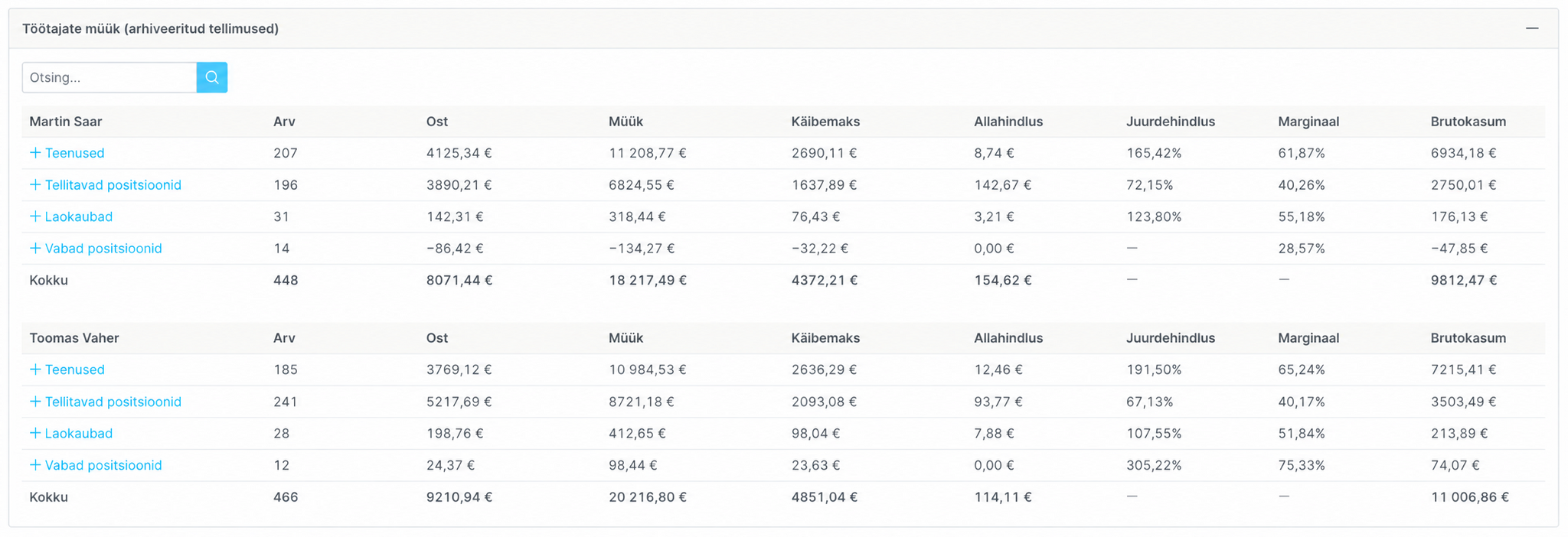Click Marginaal column header in Martin Saar table
The height and width of the screenshot is (537, 1568).
(1308, 122)
